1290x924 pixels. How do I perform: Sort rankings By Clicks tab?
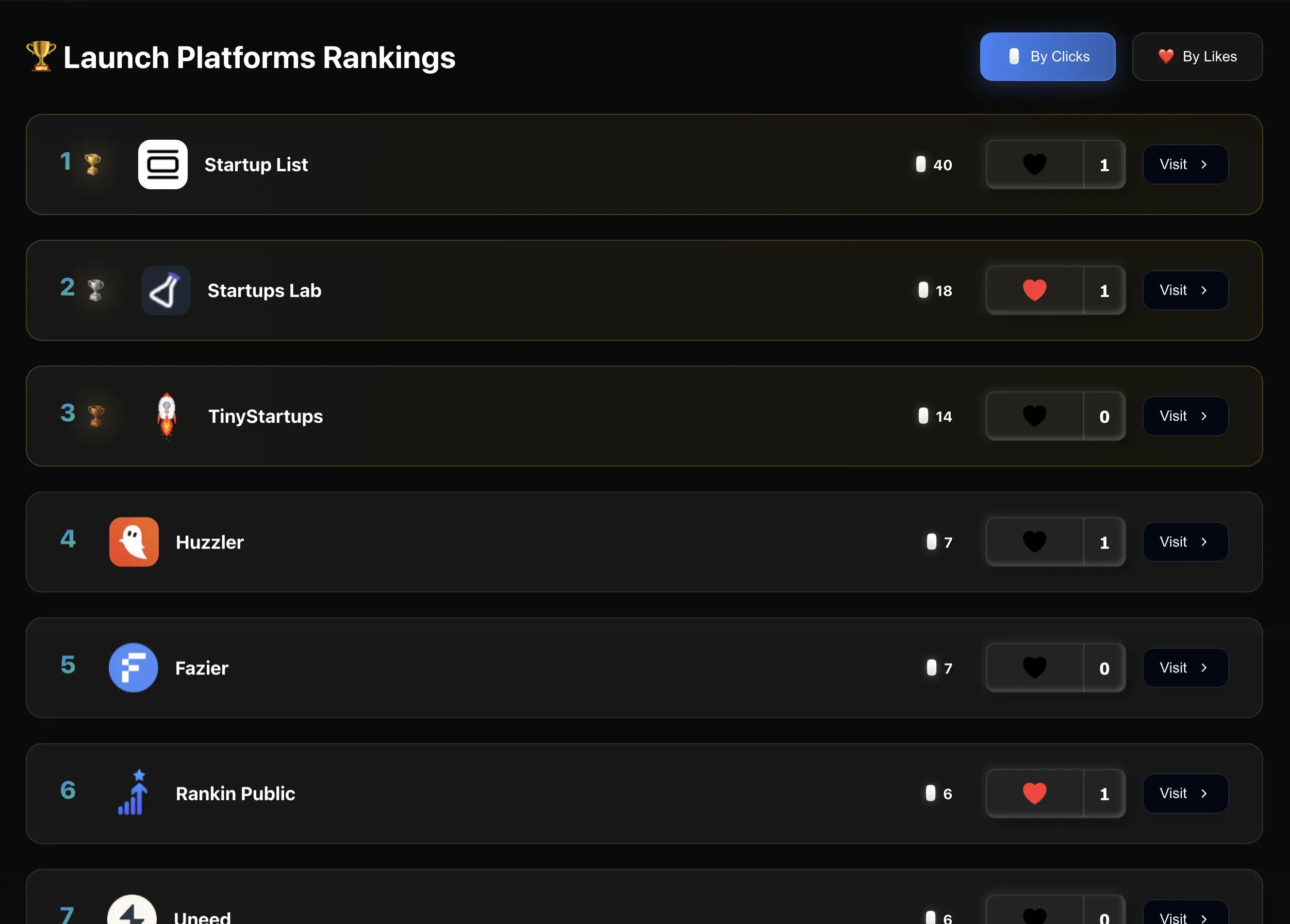[x=1047, y=56]
